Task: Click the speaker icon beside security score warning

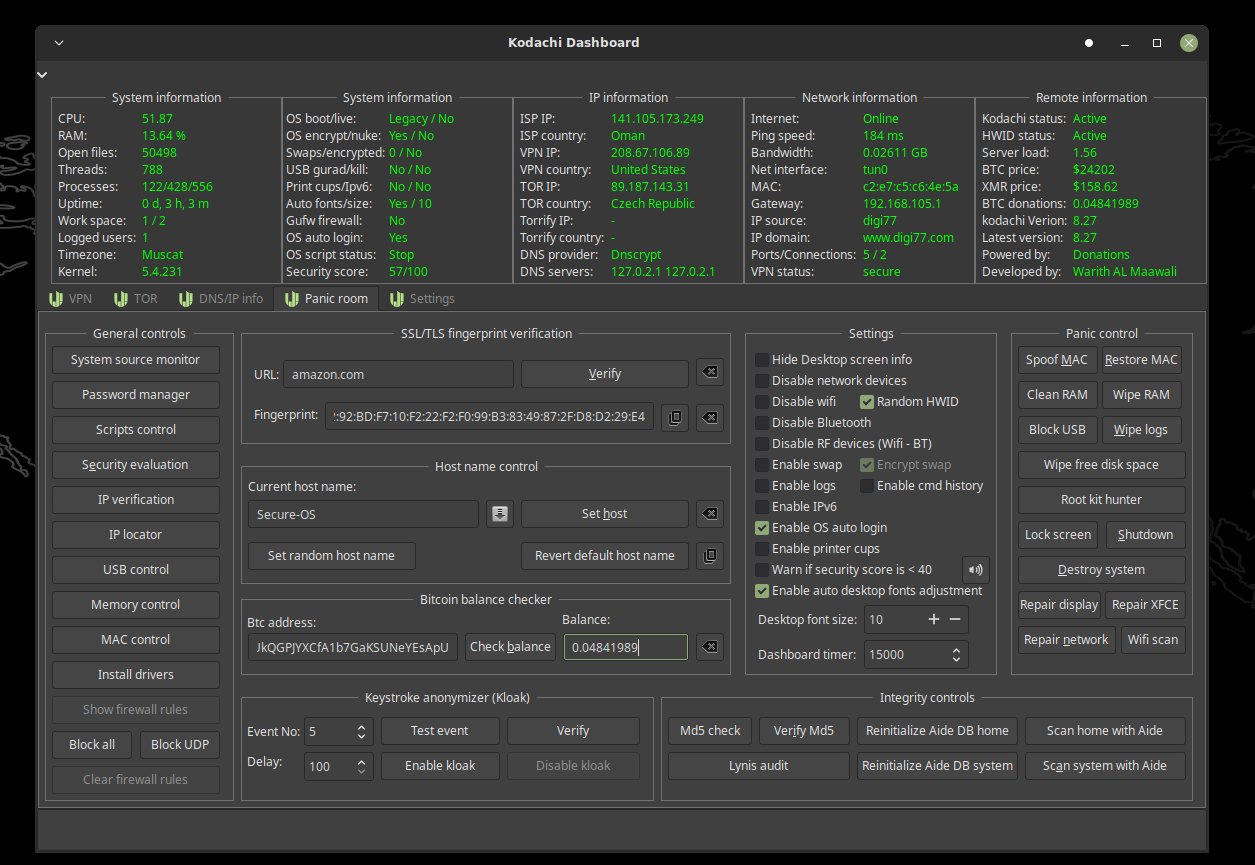Action: tap(975, 570)
